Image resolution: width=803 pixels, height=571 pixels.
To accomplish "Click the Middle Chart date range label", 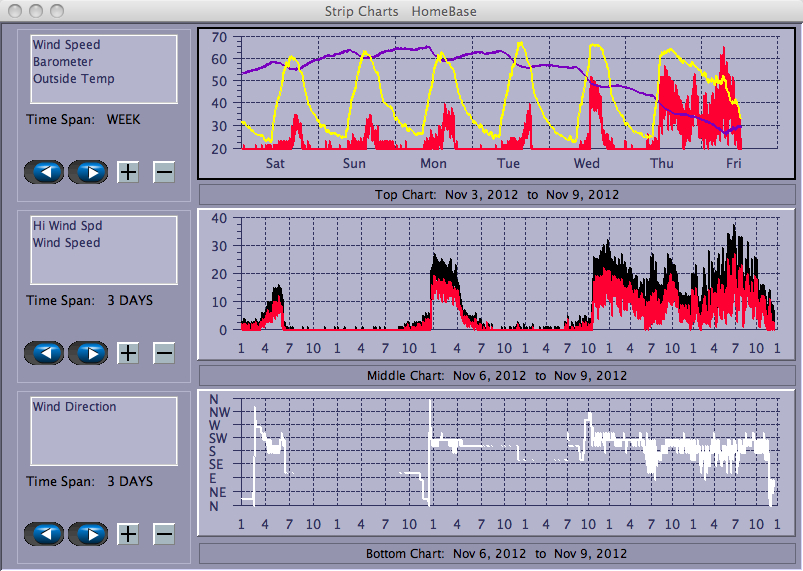I will (496, 375).
